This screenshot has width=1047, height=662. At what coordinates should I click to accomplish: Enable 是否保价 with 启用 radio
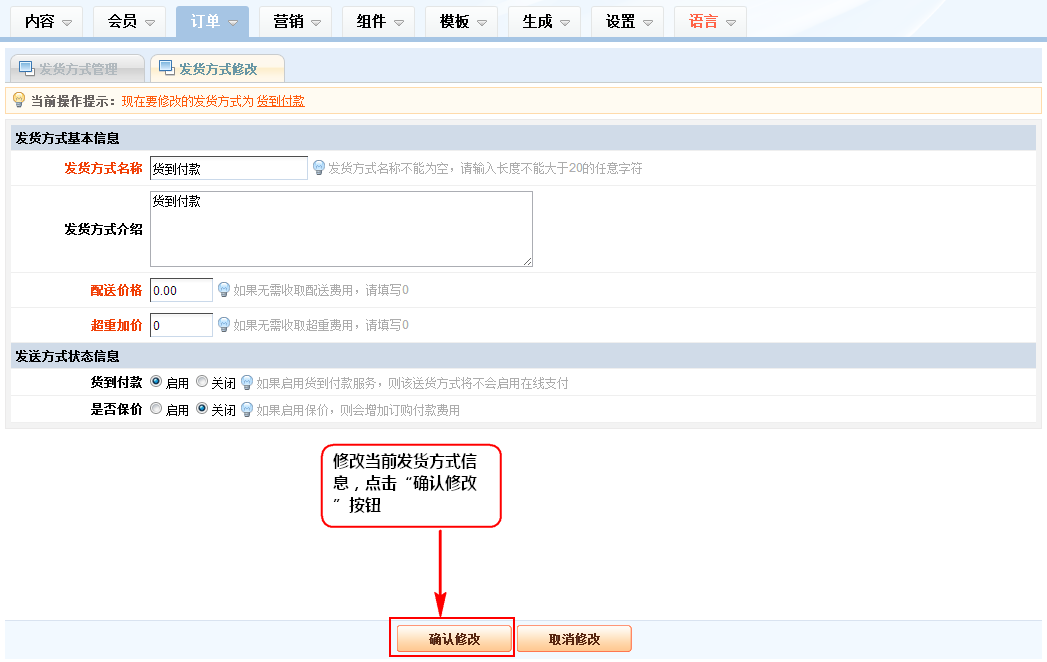[x=156, y=409]
